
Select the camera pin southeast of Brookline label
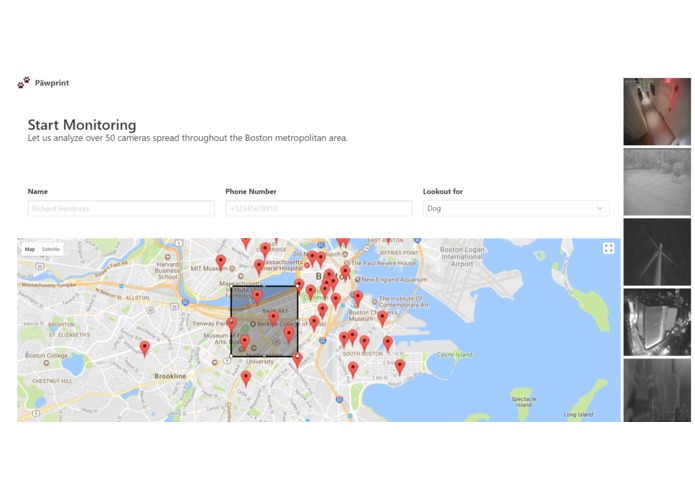click(x=246, y=379)
